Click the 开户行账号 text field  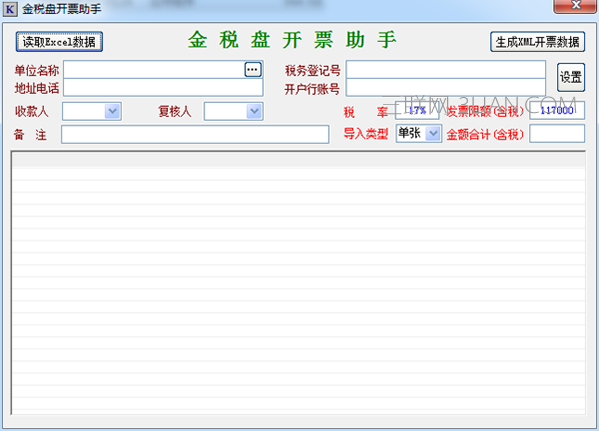(x=446, y=87)
